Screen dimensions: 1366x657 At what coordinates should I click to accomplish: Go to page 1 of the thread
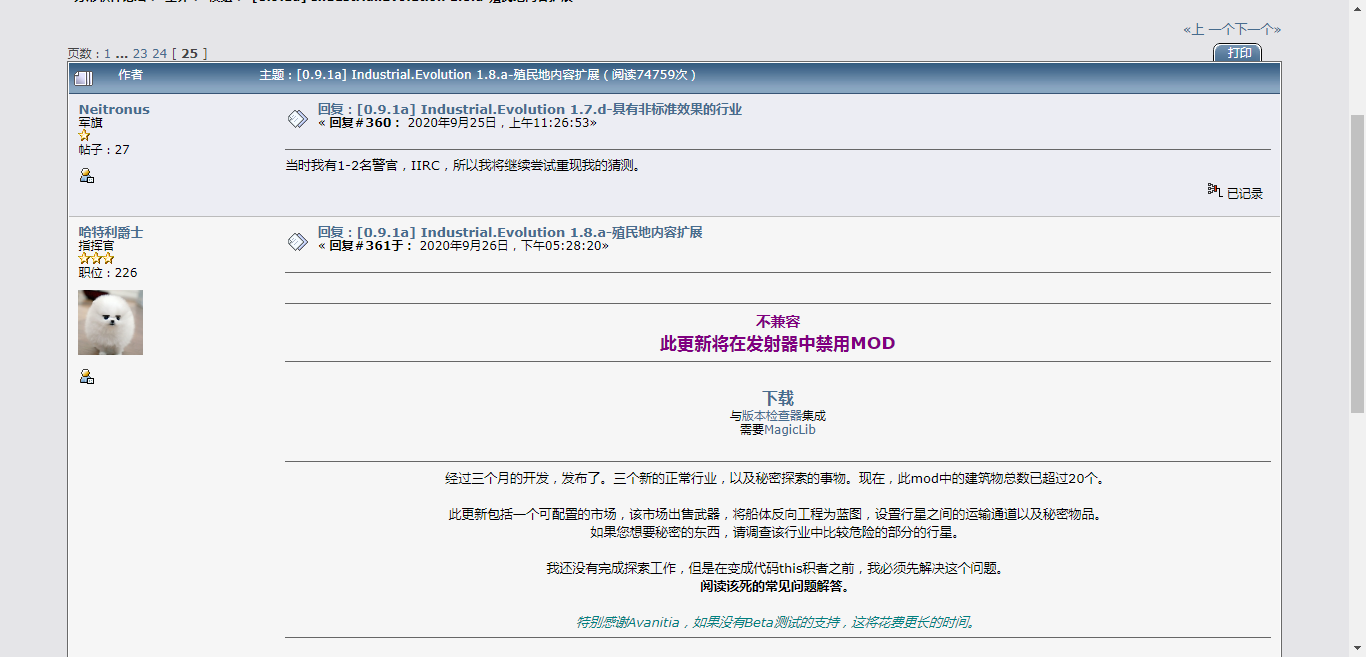[x=108, y=54]
